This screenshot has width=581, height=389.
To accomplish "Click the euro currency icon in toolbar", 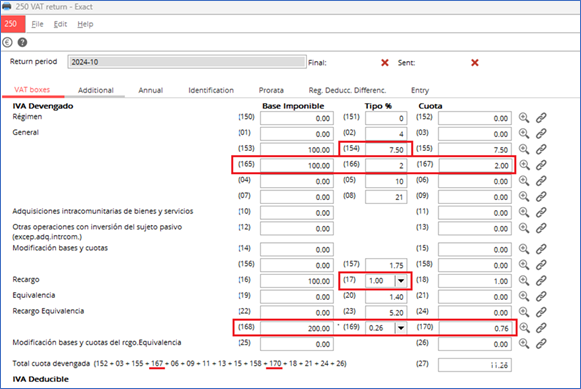I will (7, 43).
